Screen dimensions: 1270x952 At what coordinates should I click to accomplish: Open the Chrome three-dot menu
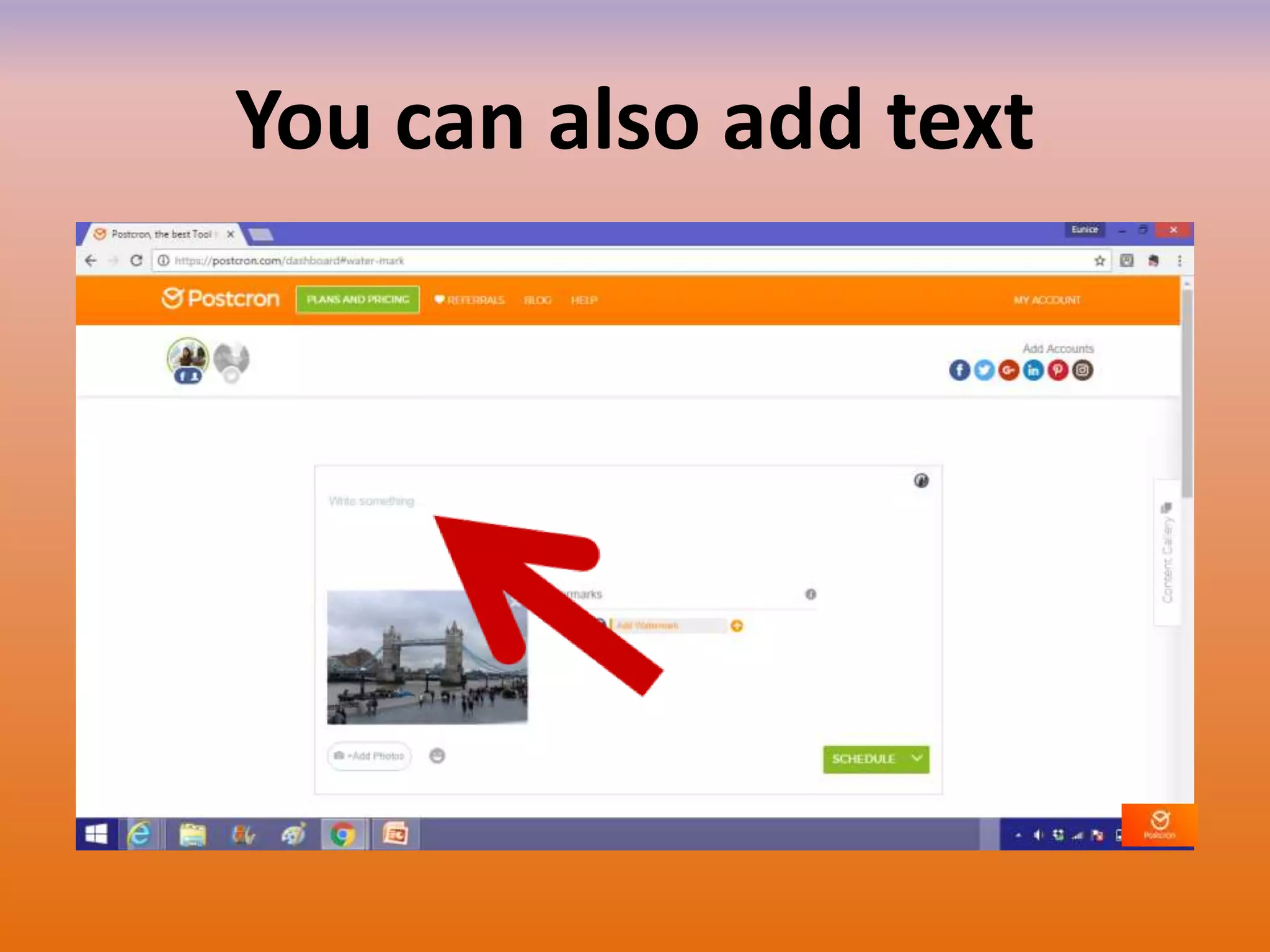point(1179,261)
